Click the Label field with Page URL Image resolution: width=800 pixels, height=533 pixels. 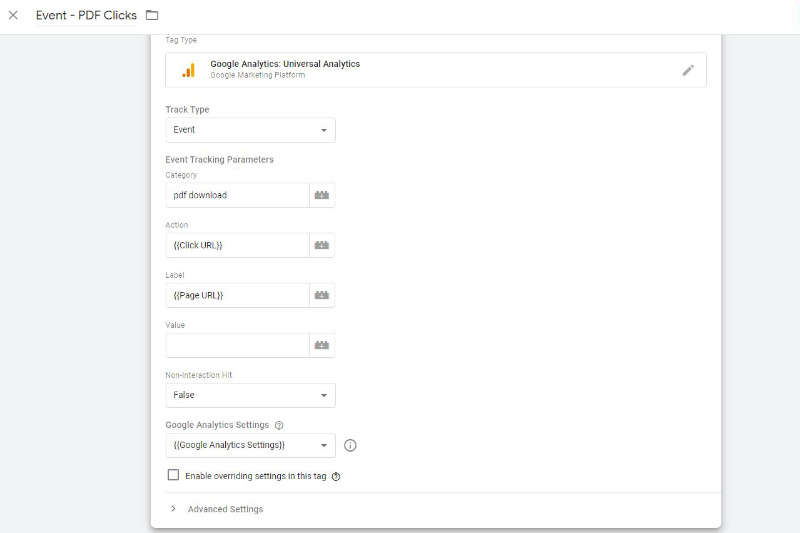click(238, 295)
